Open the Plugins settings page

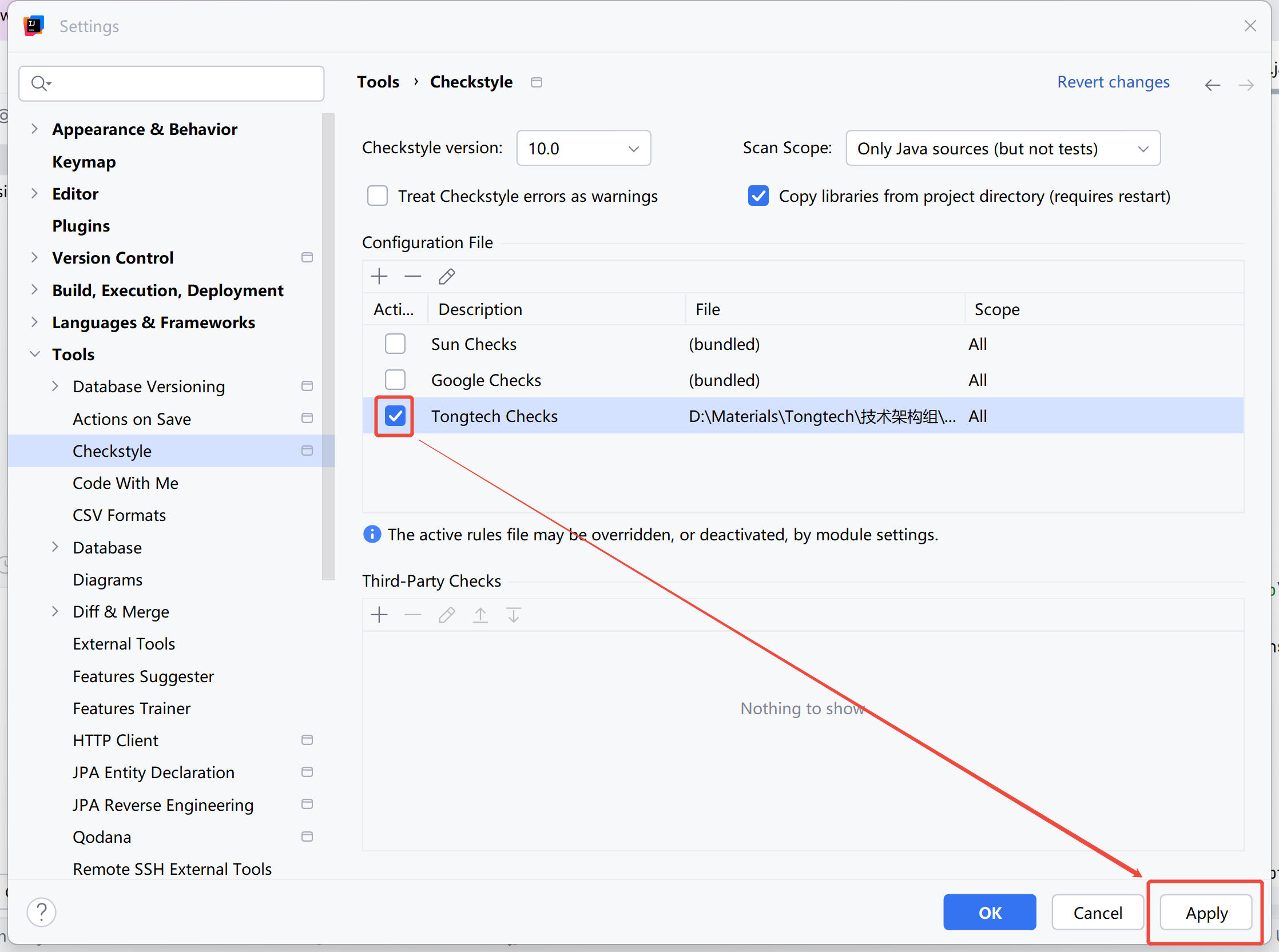point(81,226)
